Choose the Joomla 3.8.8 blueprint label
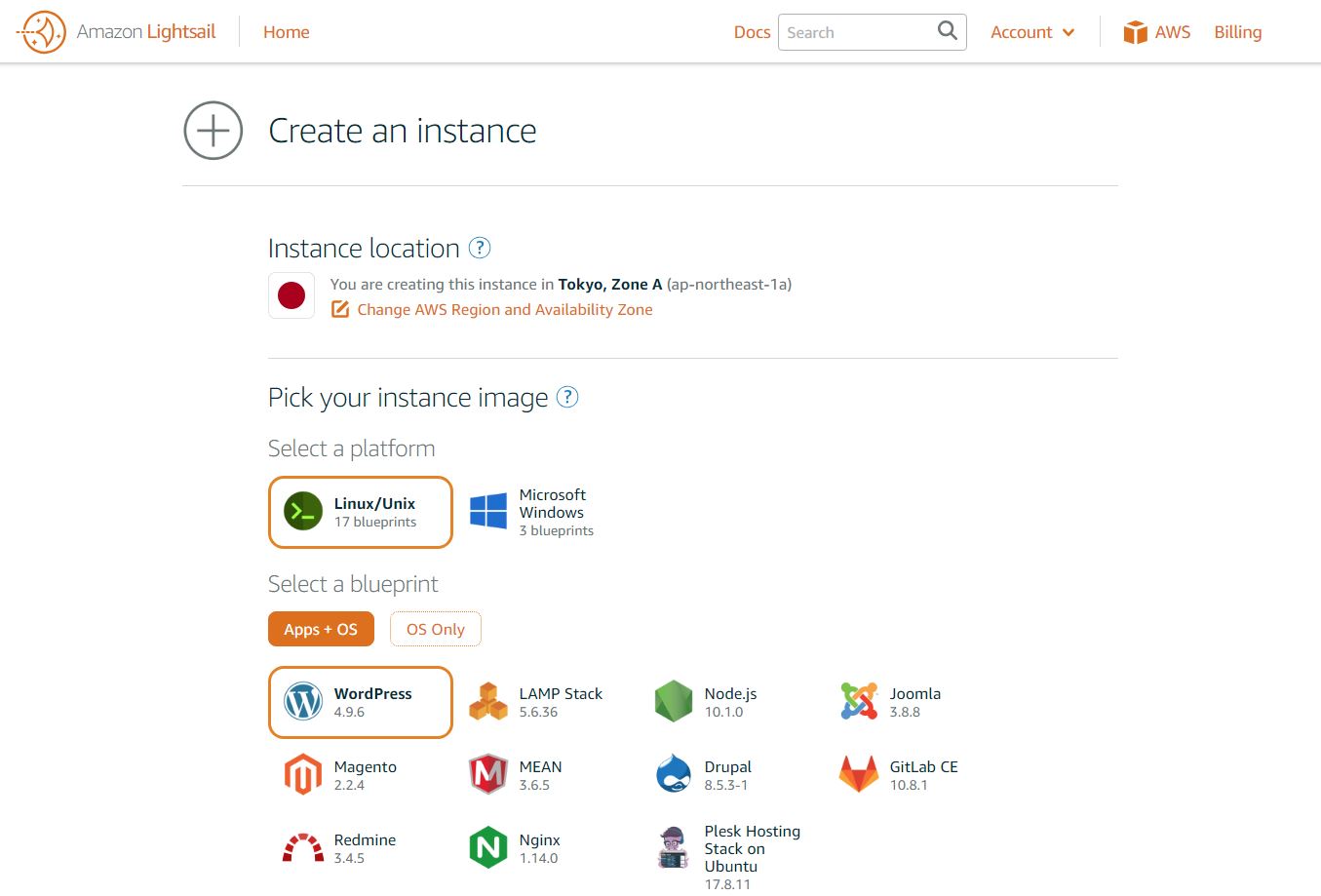This screenshot has height=896, width=1321. click(915, 702)
